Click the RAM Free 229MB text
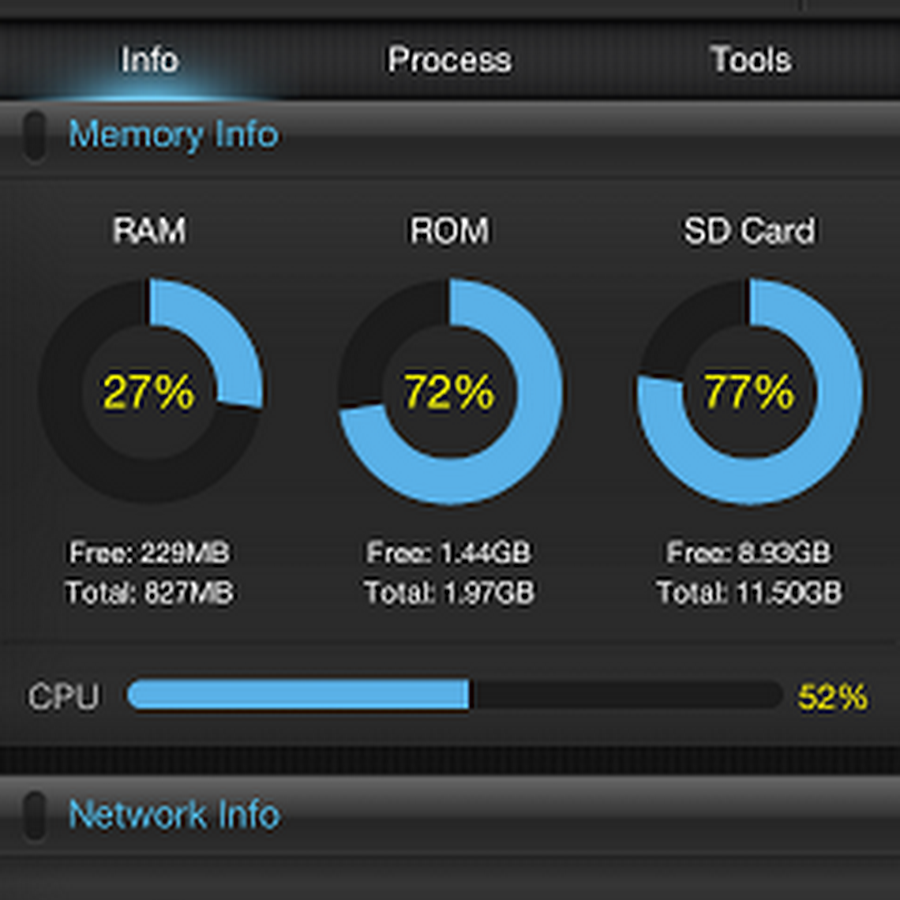The width and height of the screenshot is (900, 900). coord(149,552)
